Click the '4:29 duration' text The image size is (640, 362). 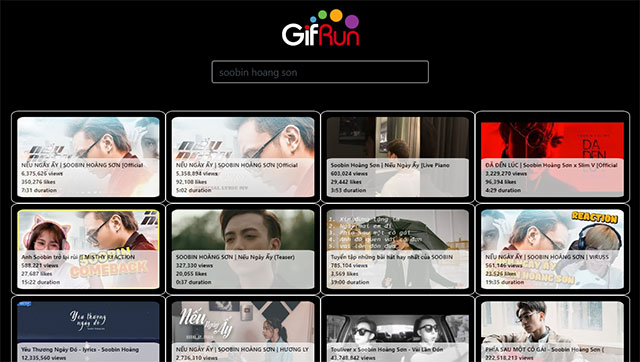point(503,190)
